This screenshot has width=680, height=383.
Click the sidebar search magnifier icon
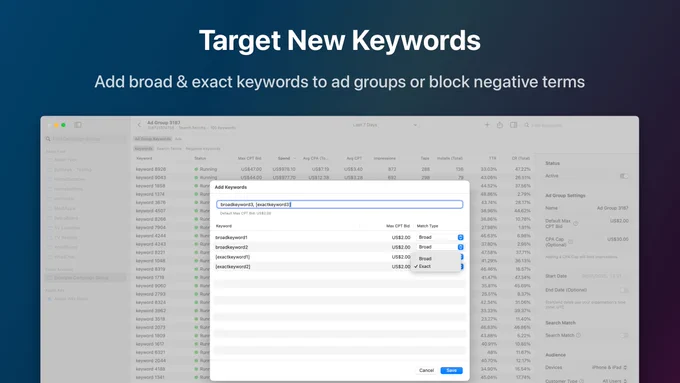48,139
